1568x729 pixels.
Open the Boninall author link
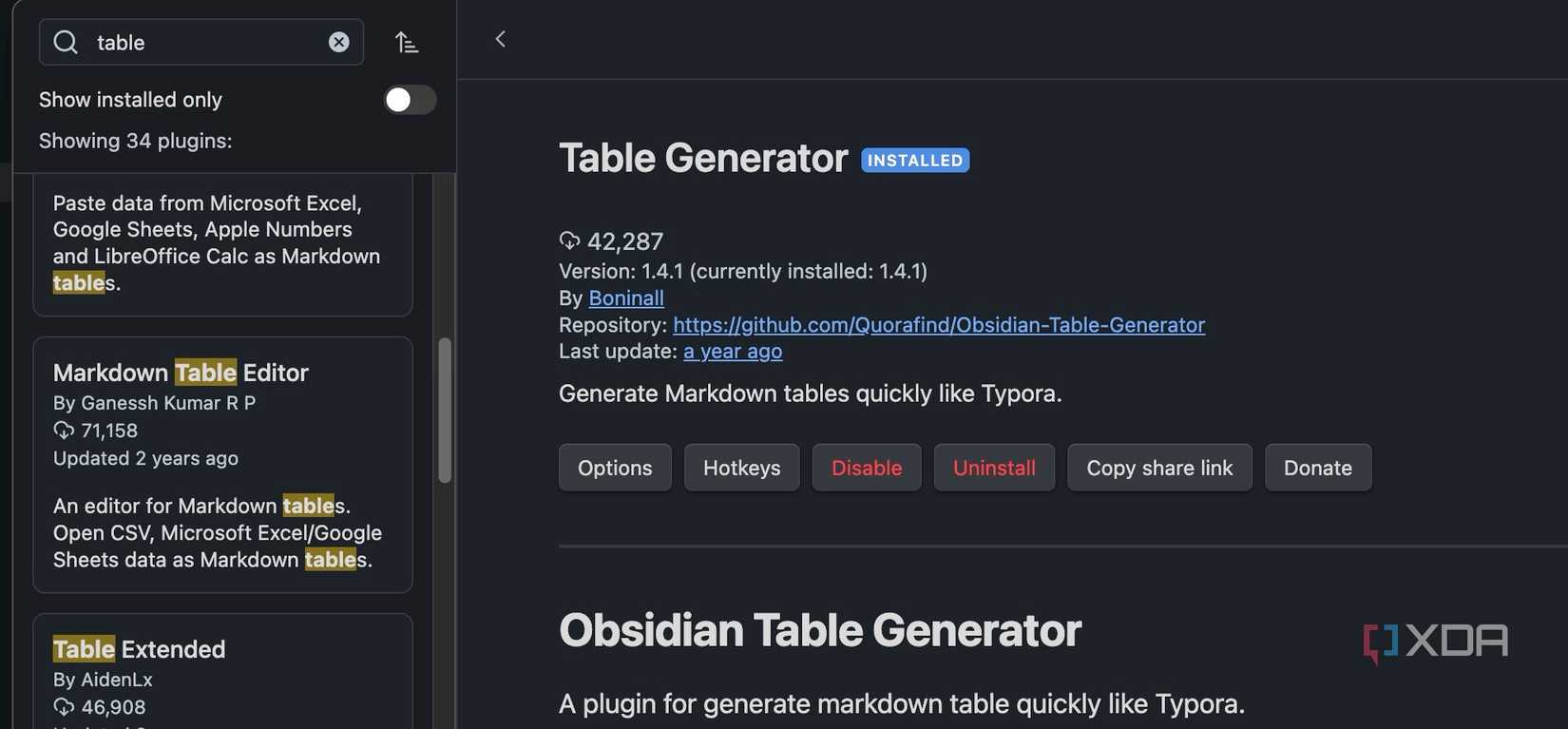point(626,297)
